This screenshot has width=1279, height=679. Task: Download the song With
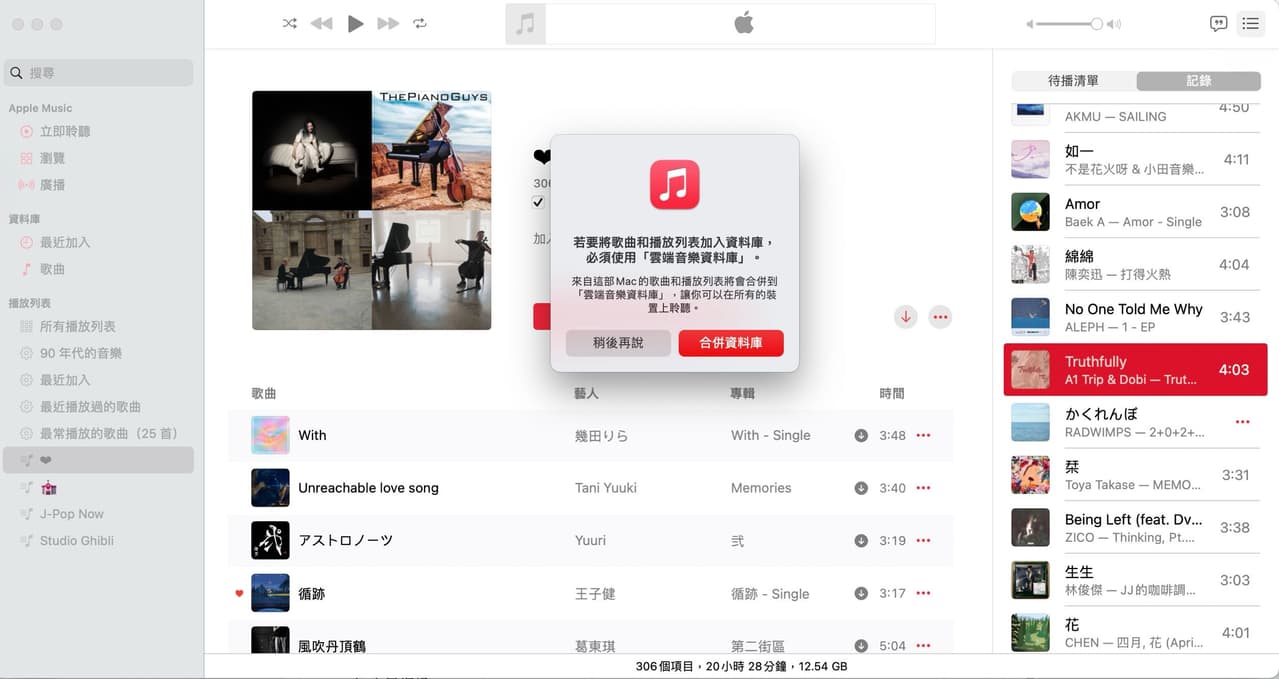[x=861, y=435]
